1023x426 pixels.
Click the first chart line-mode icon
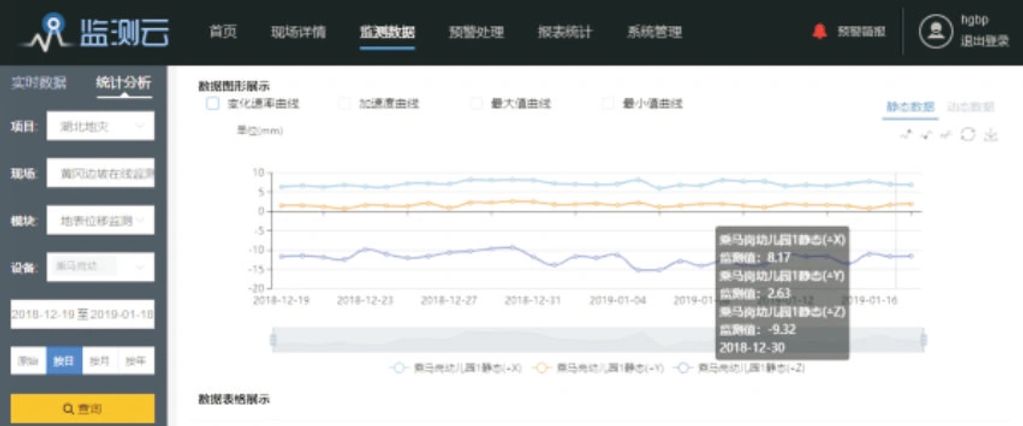(x=906, y=134)
